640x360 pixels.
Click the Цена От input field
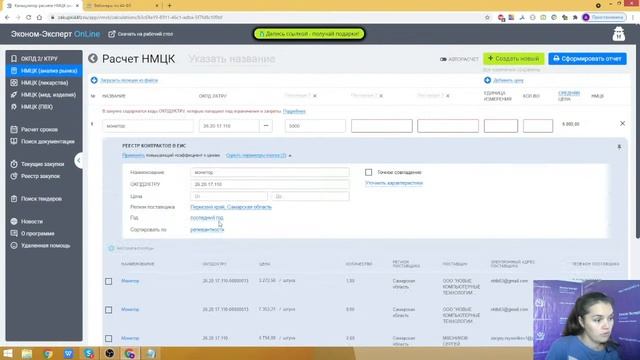point(229,196)
